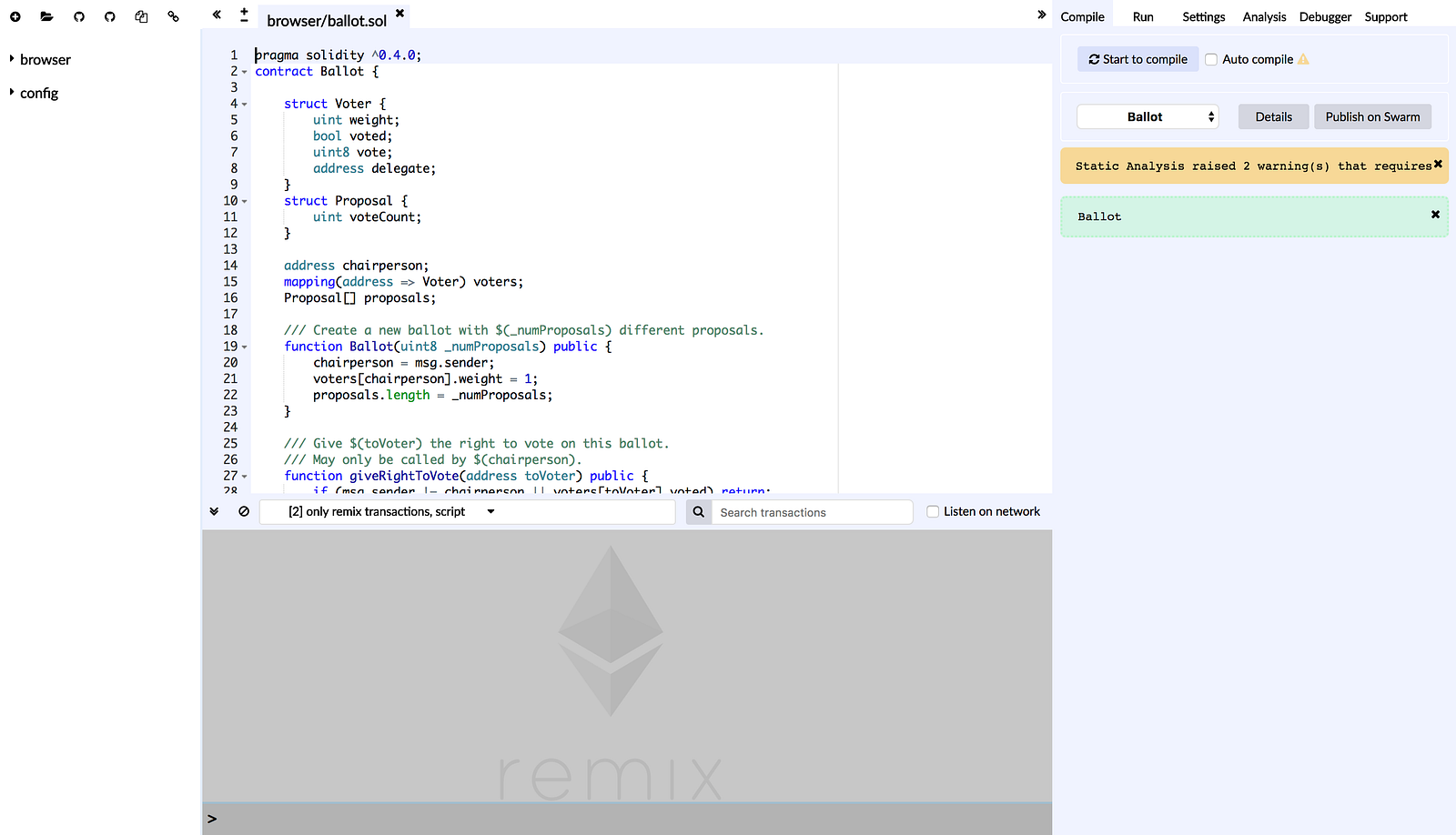Copy all files to another instance icon
The height and width of the screenshot is (835, 1456).
[141, 16]
